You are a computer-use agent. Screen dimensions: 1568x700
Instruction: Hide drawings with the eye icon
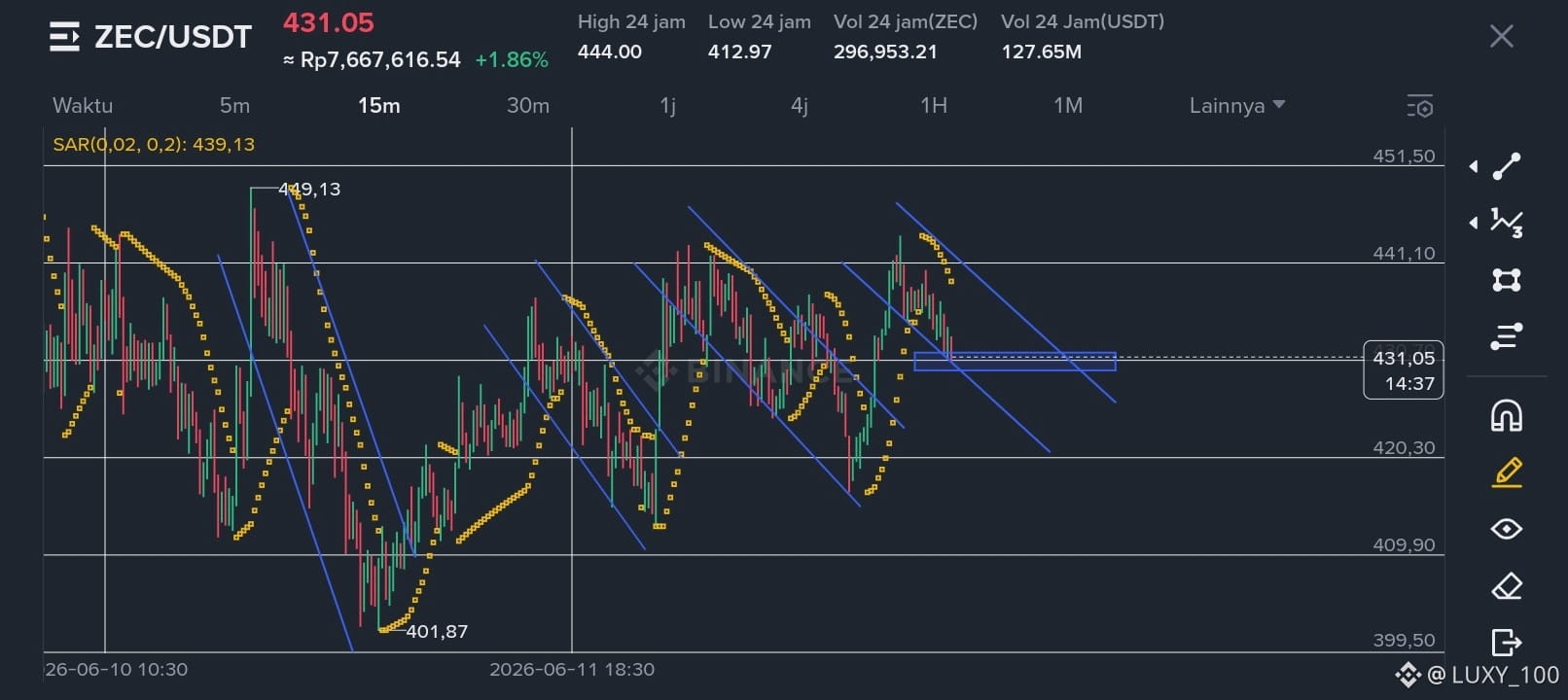coord(1507,529)
